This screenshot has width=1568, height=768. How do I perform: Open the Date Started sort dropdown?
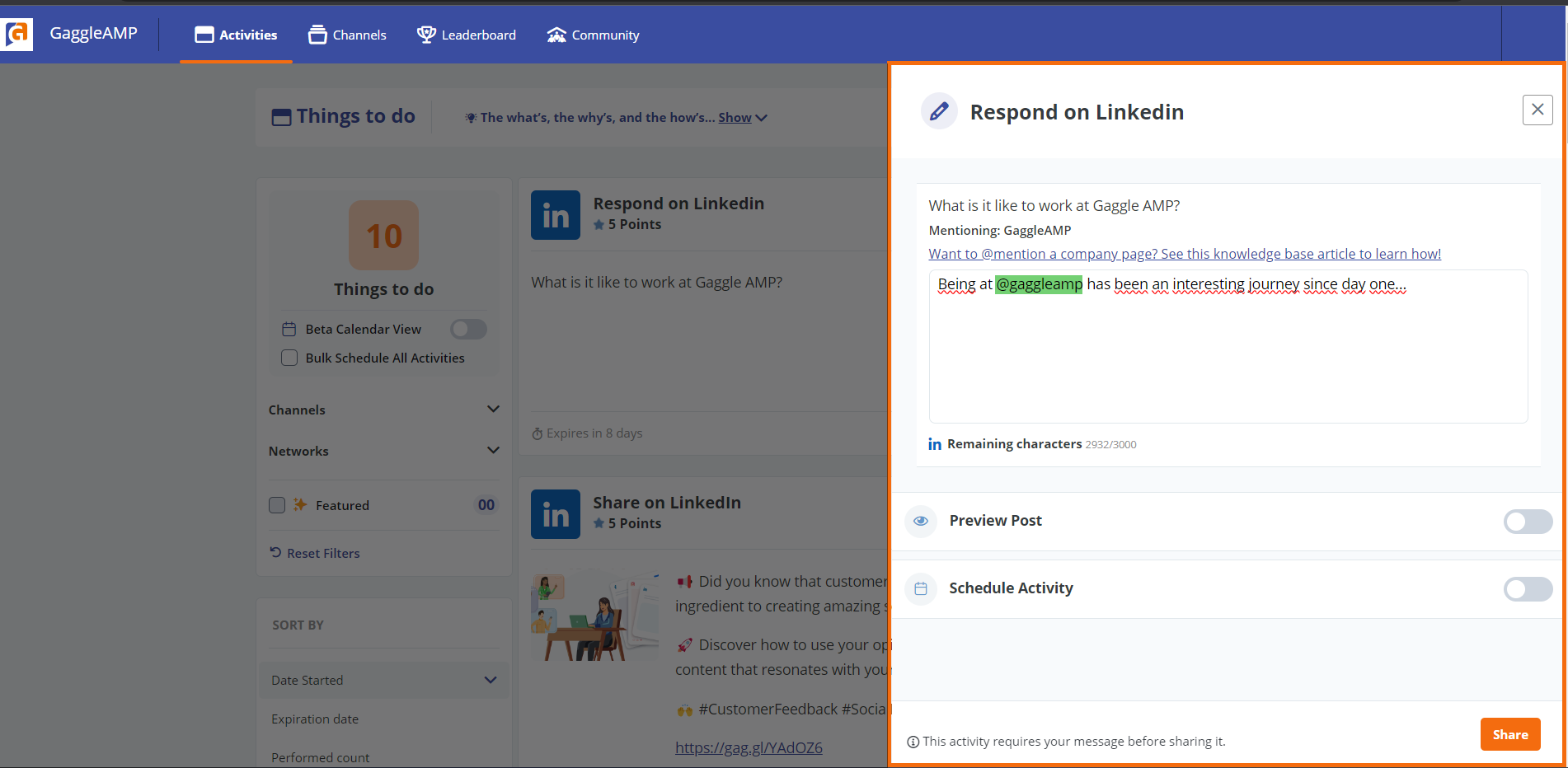[384, 680]
